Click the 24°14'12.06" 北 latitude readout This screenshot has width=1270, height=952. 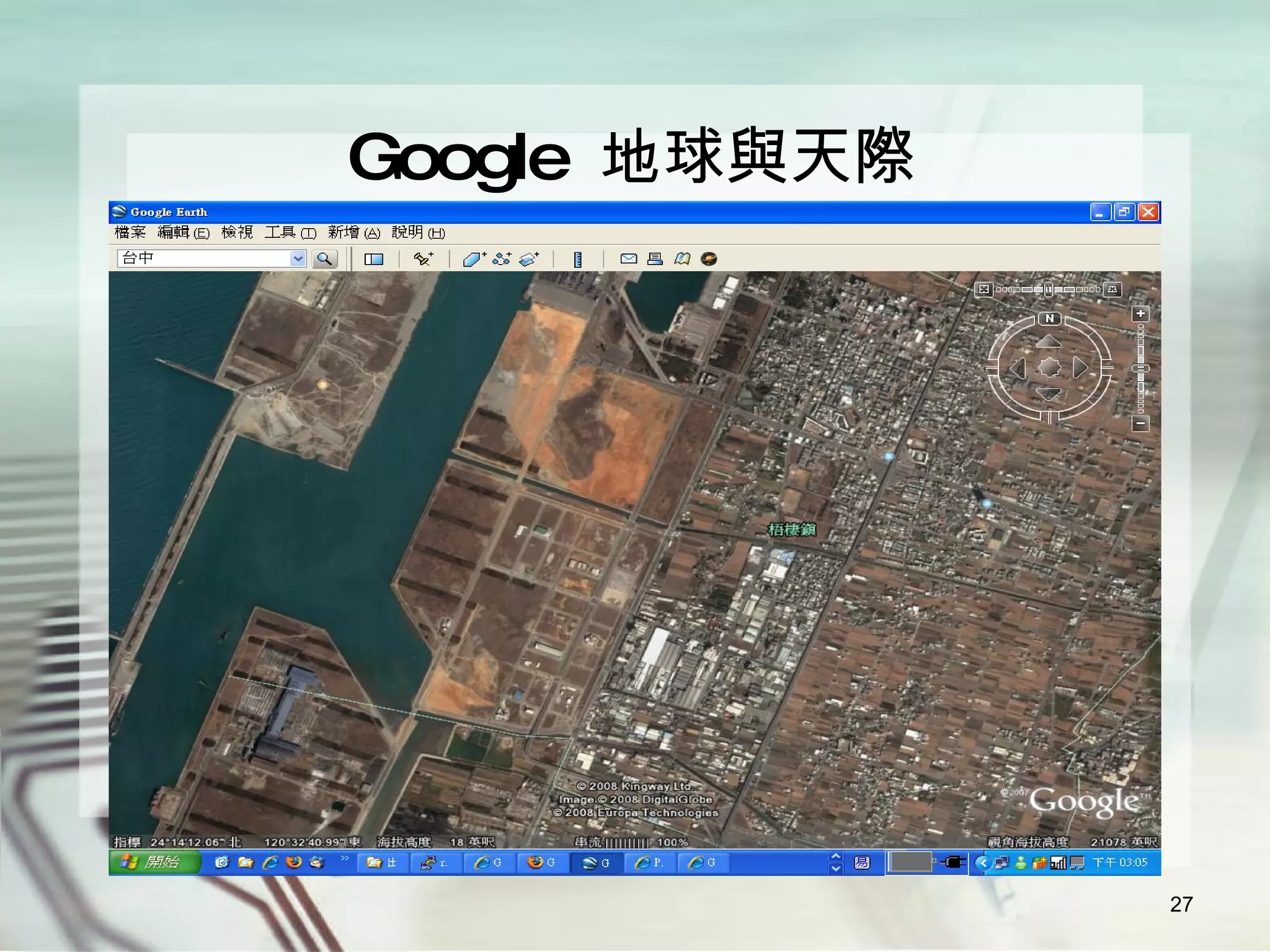pos(195,842)
